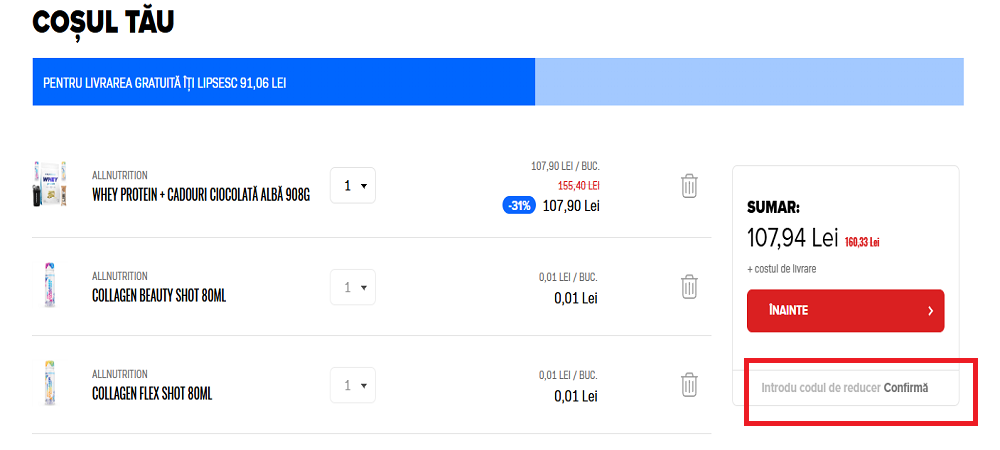Expand Collagen Flex Shot quantity selector
Screen dimensions: 1000x450
pos(353,385)
